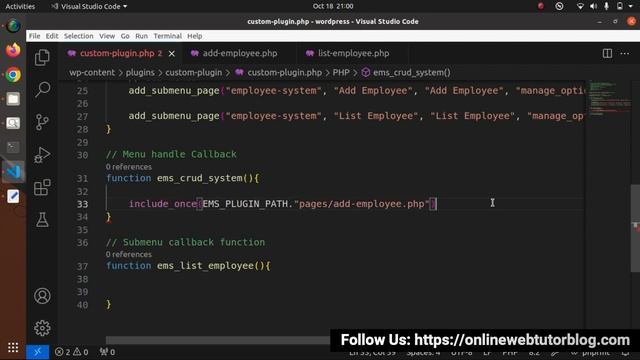This screenshot has width=640, height=360.
Task: Expand custom-plugin.php file breadcrumb
Action: click(284, 73)
